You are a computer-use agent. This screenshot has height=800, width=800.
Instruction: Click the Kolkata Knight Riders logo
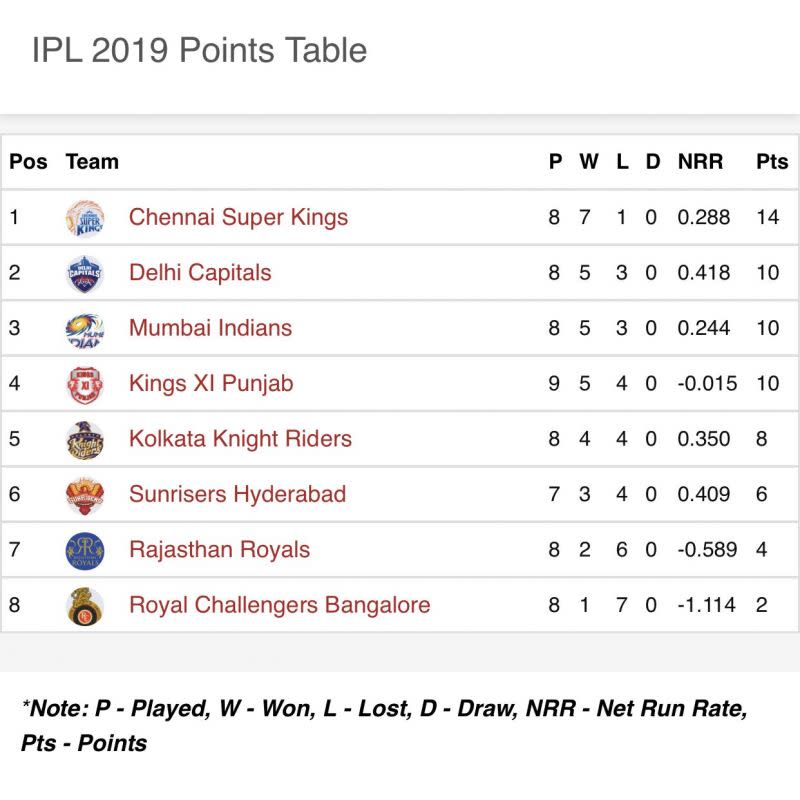(85, 439)
